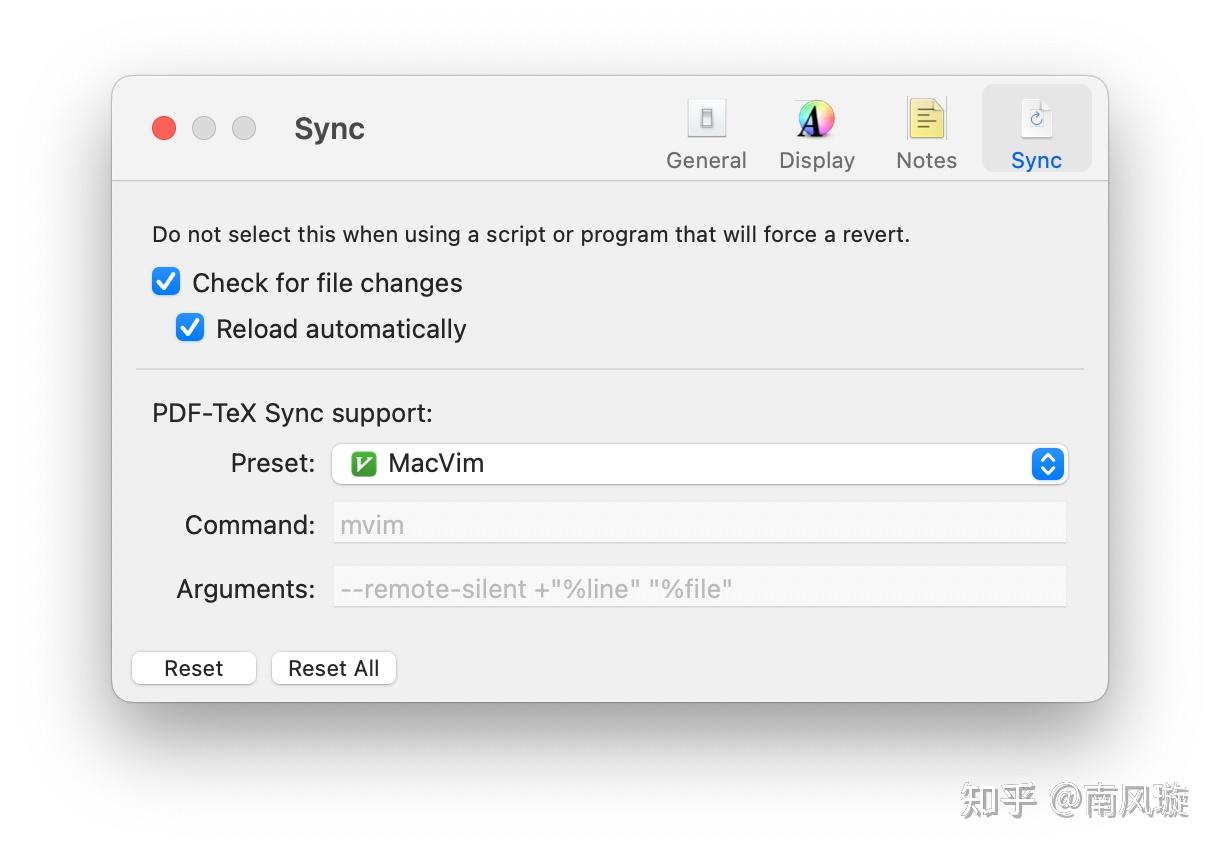Click the green MacVim icon in Preset

point(364,464)
